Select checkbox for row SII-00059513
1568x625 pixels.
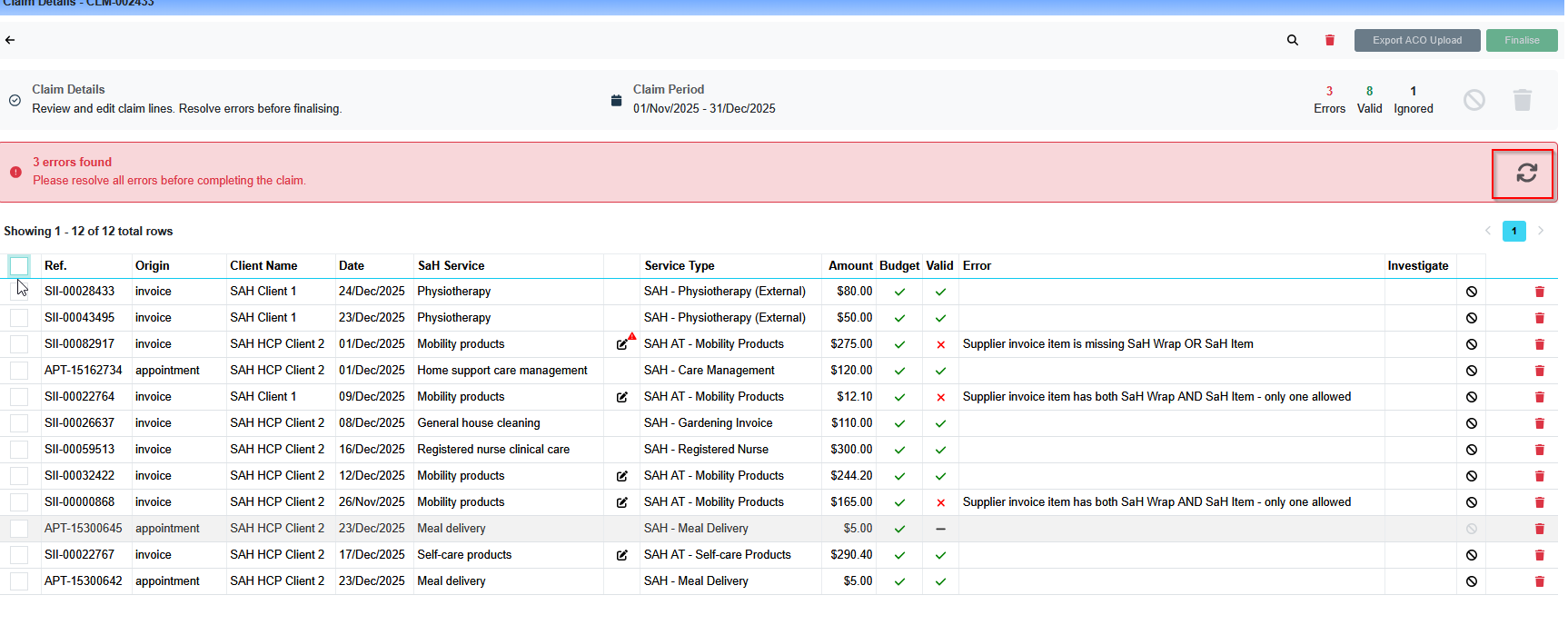coord(19,450)
